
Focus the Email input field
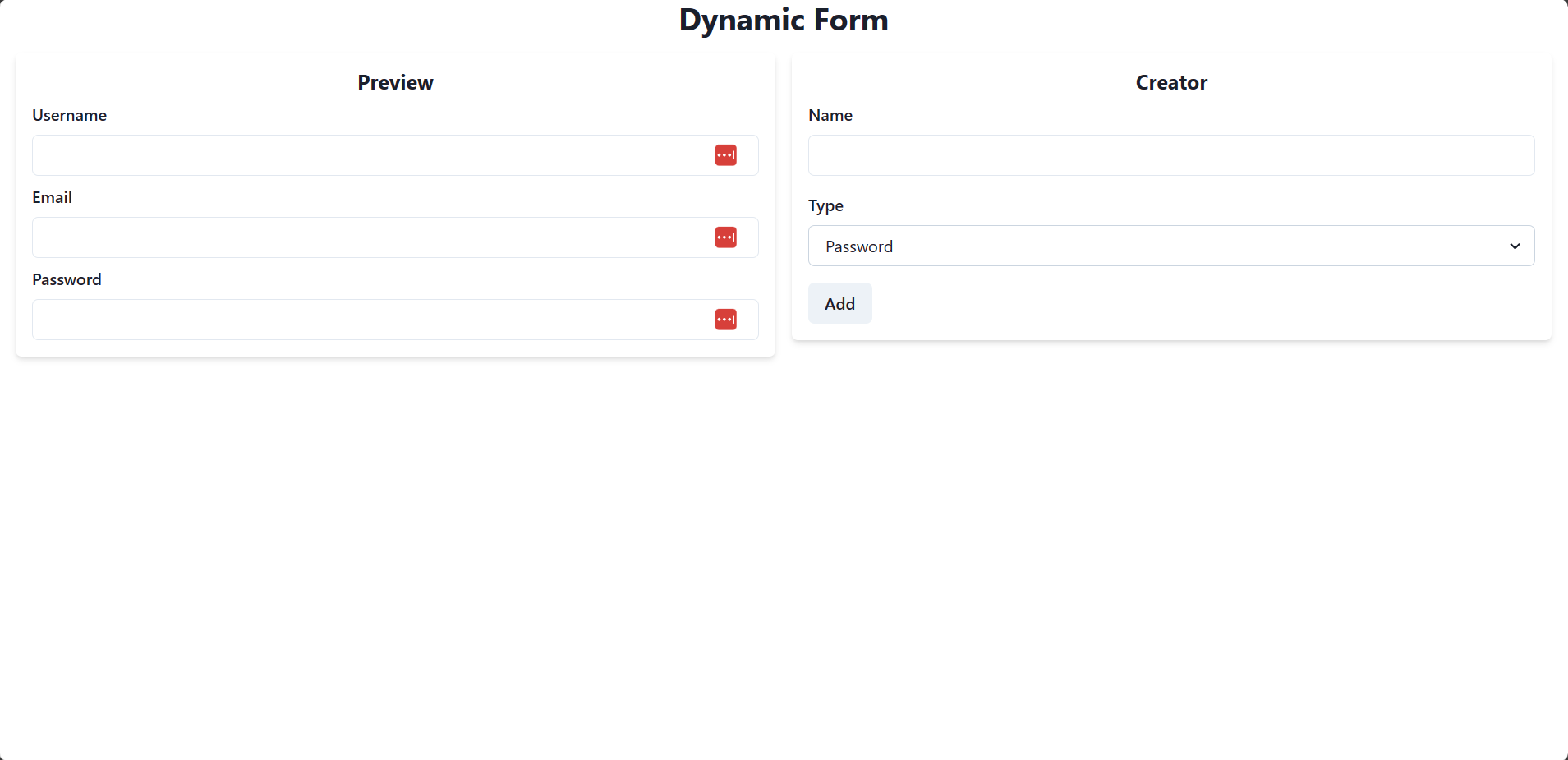(395, 237)
